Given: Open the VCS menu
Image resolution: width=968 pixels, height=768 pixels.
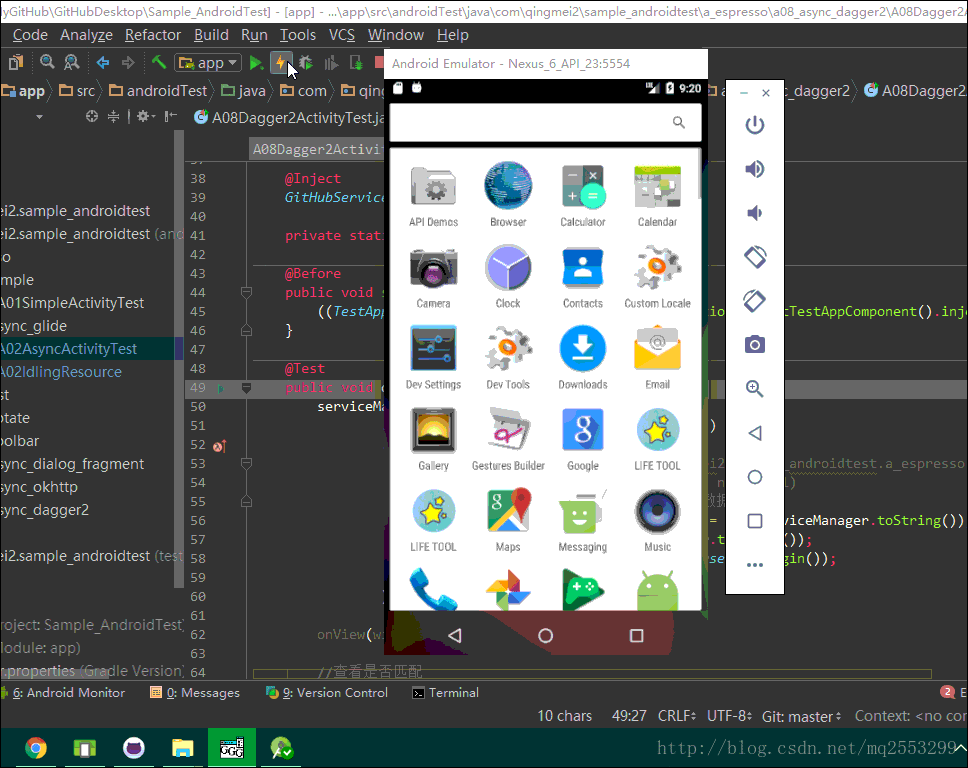Looking at the screenshot, I should [x=342, y=35].
